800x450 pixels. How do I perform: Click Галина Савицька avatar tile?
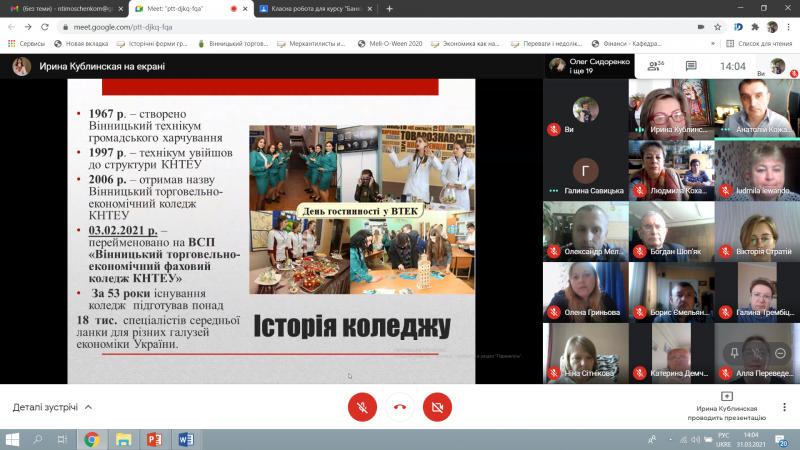[586, 170]
